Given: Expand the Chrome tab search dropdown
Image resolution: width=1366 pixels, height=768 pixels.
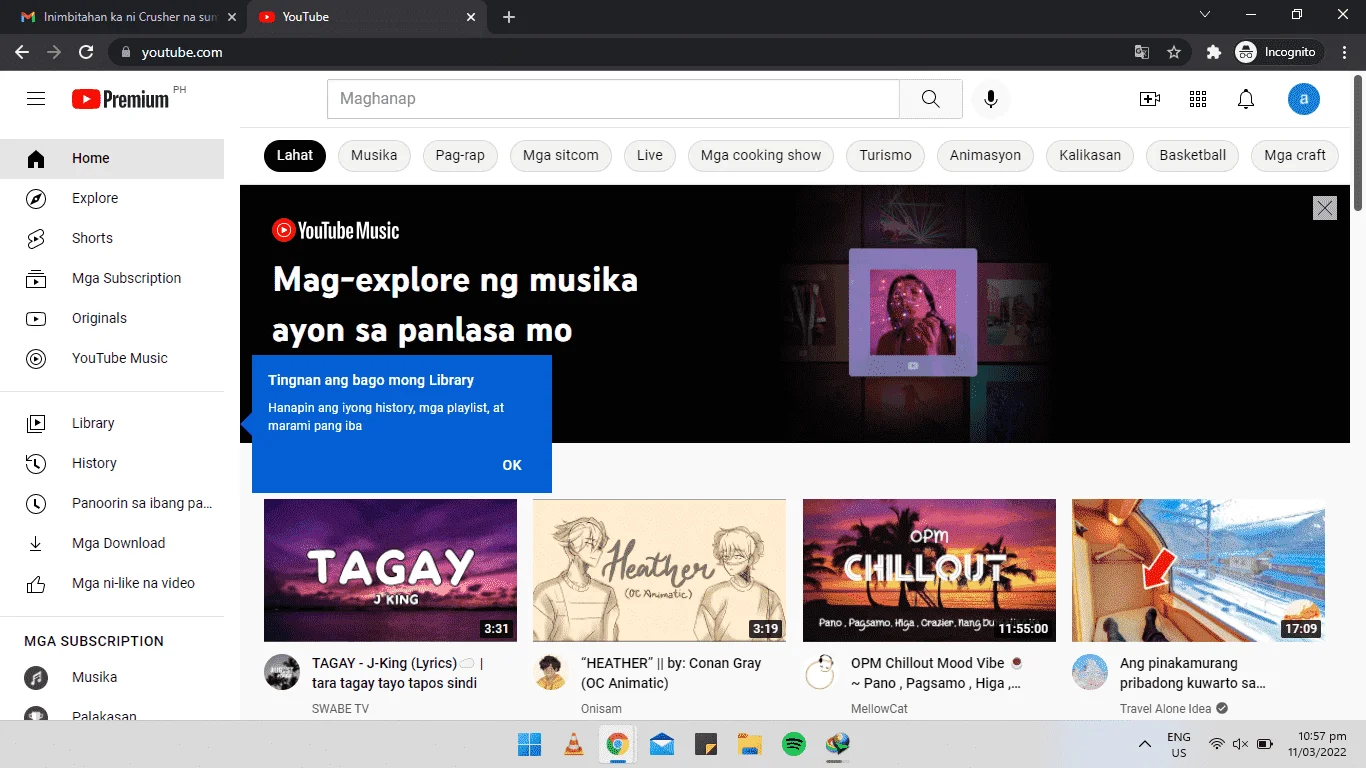Looking at the screenshot, I should (x=1205, y=15).
